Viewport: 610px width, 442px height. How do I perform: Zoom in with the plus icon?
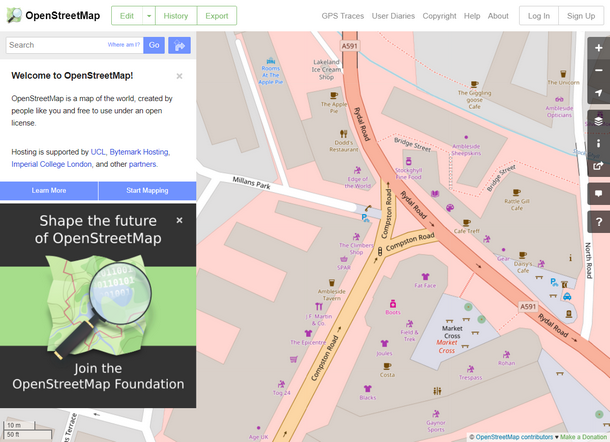point(598,48)
